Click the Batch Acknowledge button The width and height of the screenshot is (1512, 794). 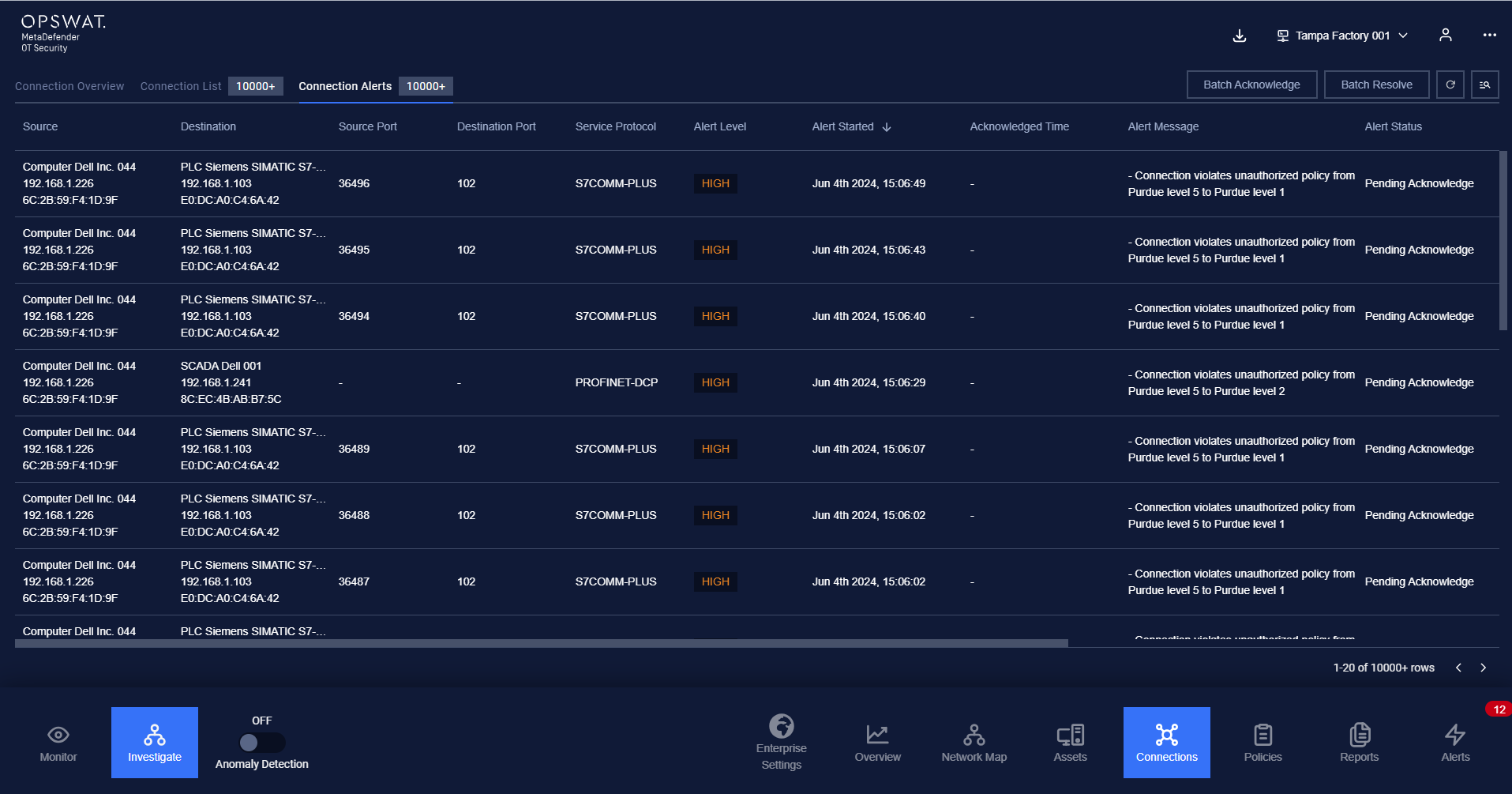(1251, 85)
